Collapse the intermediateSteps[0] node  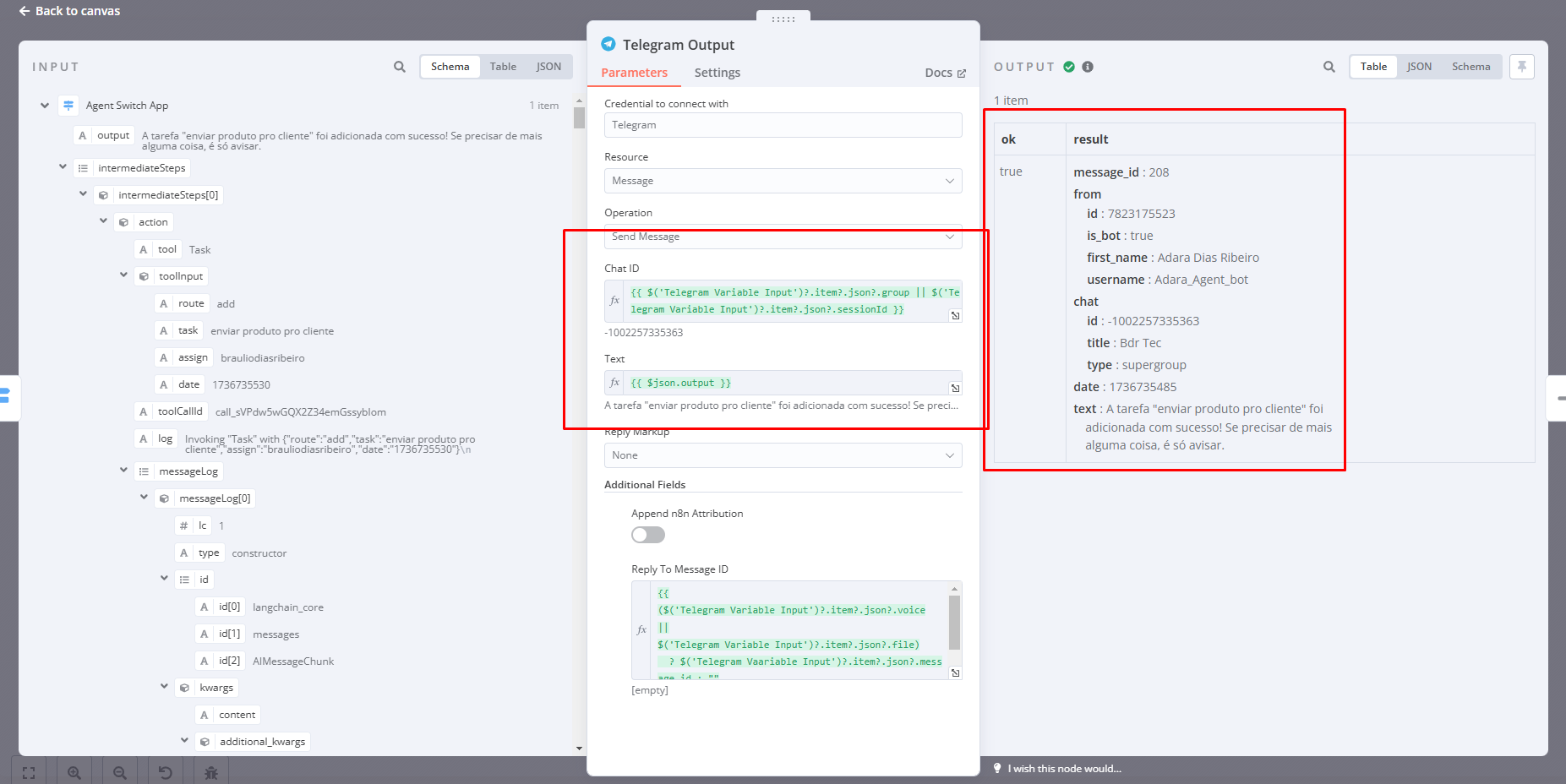pos(83,193)
